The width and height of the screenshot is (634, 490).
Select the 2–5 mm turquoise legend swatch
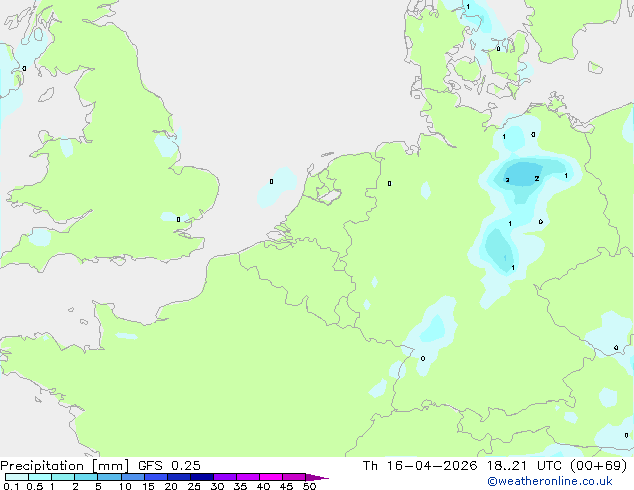coord(86,477)
